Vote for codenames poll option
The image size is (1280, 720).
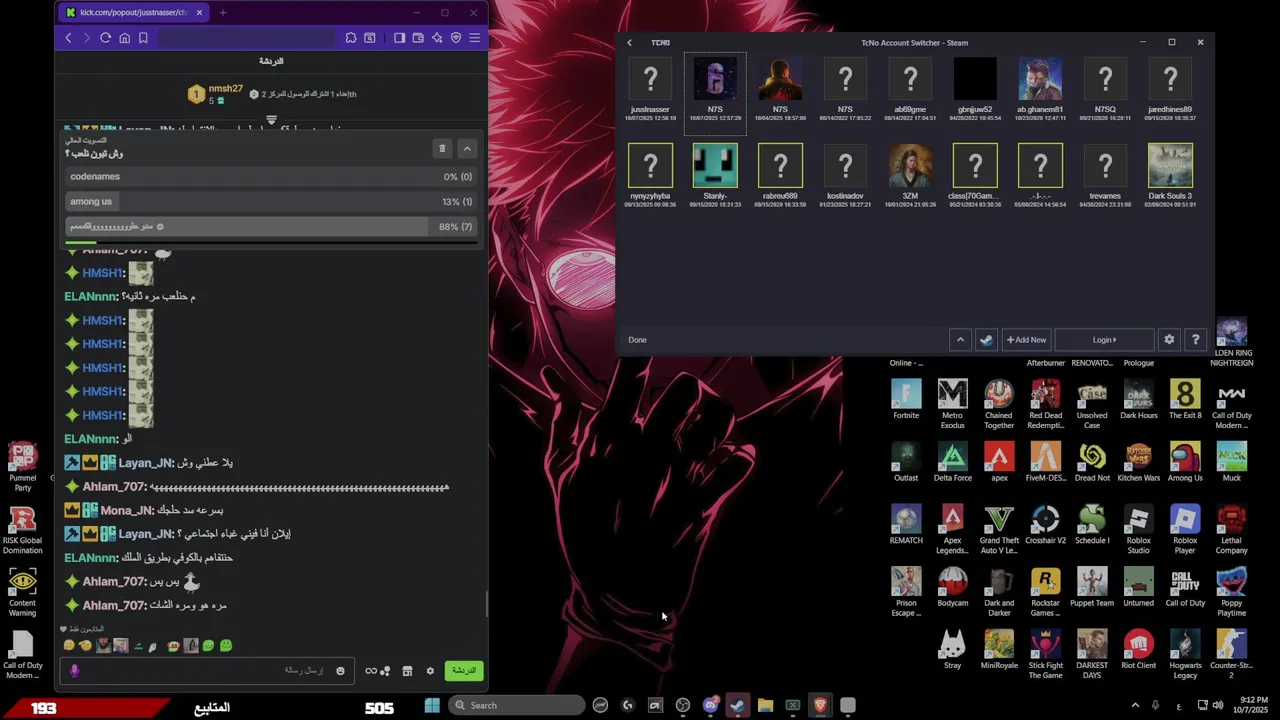pyautogui.click(x=270, y=177)
